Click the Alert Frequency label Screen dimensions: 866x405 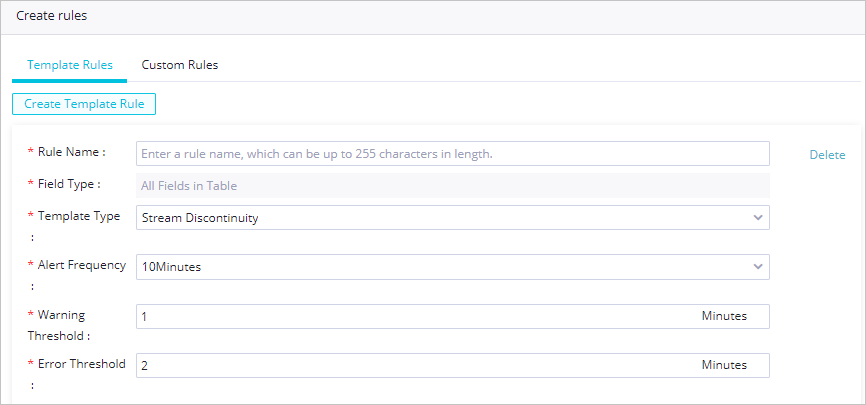pos(81,265)
